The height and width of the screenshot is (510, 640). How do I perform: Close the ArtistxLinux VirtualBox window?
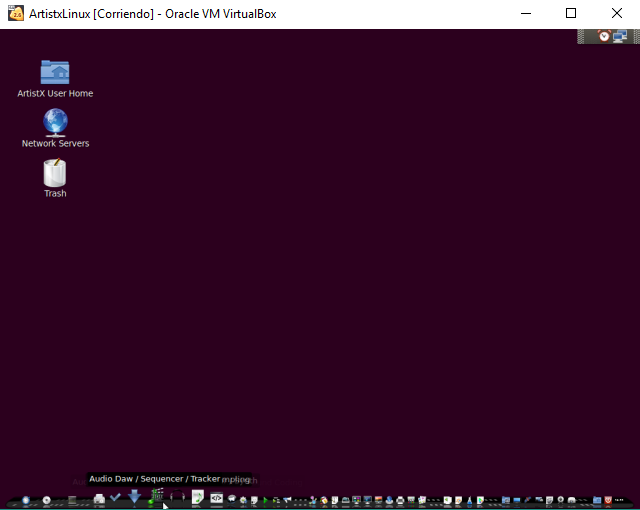pos(617,14)
